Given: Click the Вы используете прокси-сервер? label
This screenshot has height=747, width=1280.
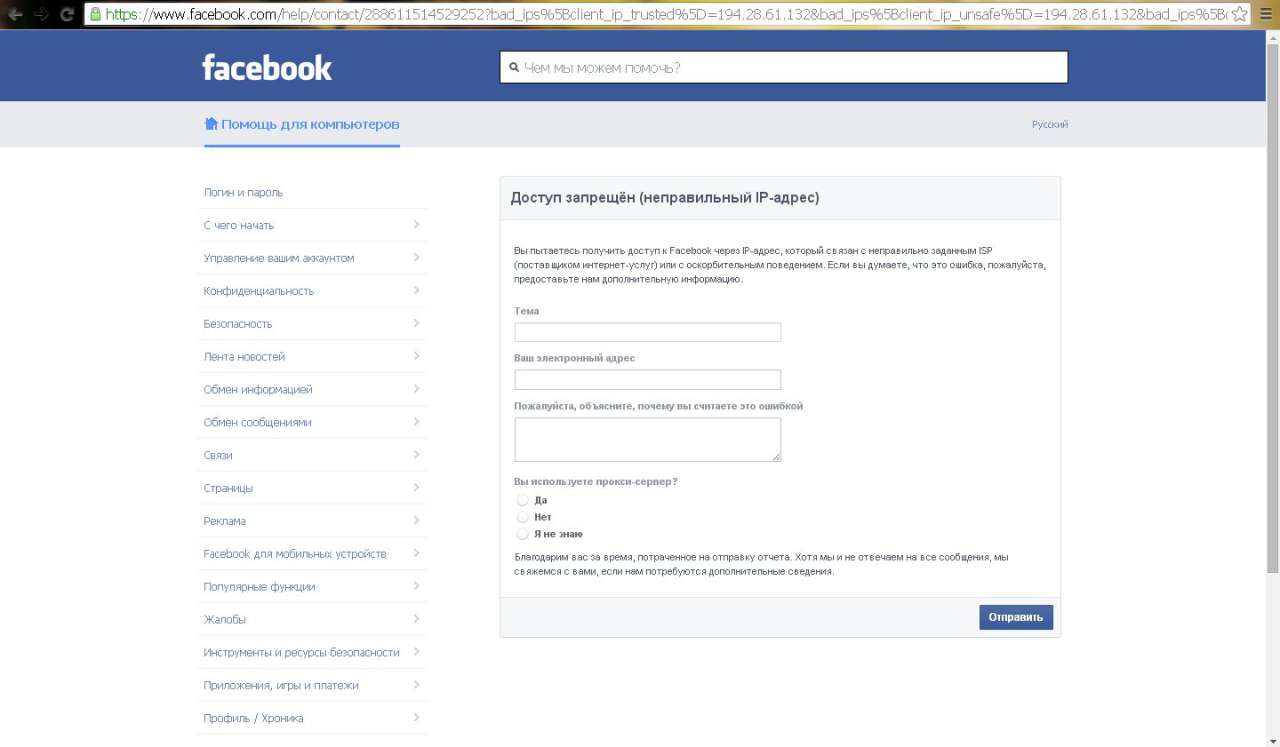Looking at the screenshot, I should point(596,481).
